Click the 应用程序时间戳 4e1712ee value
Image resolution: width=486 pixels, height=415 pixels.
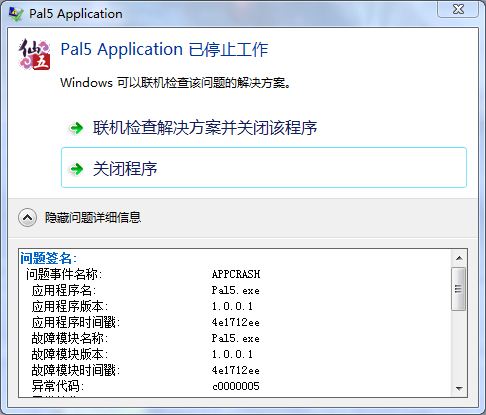click(235, 322)
